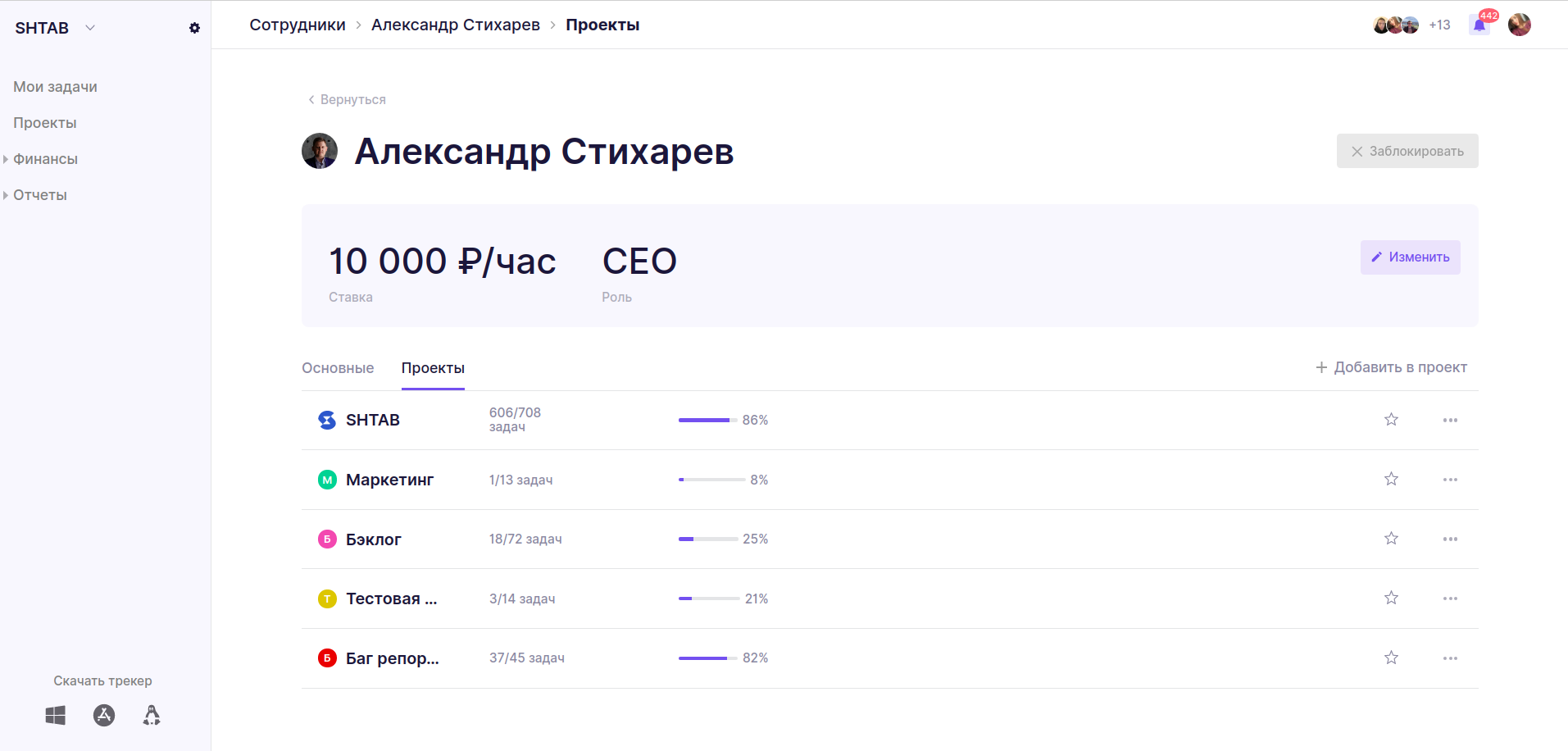Open three-dot menu for Бэклог project
This screenshot has height=751, width=1568.
click(1450, 539)
